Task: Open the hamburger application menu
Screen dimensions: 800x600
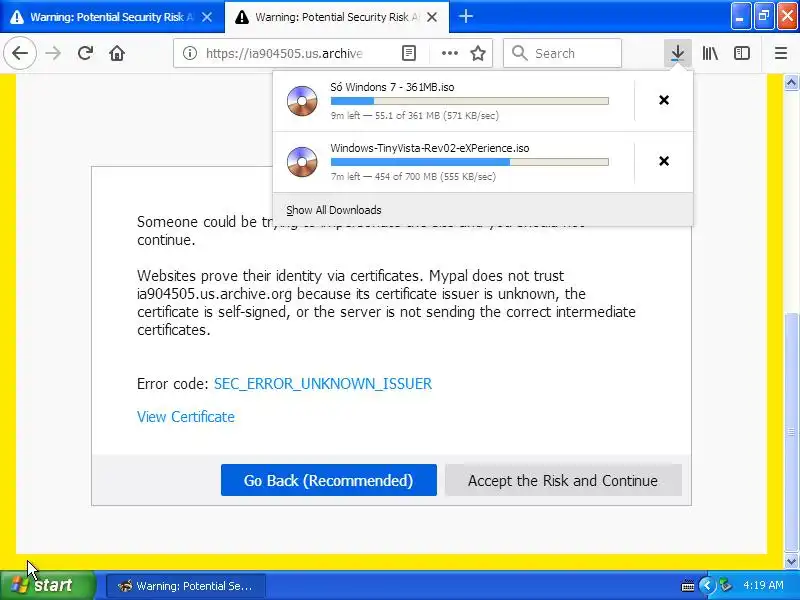Action: click(x=781, y=53)
